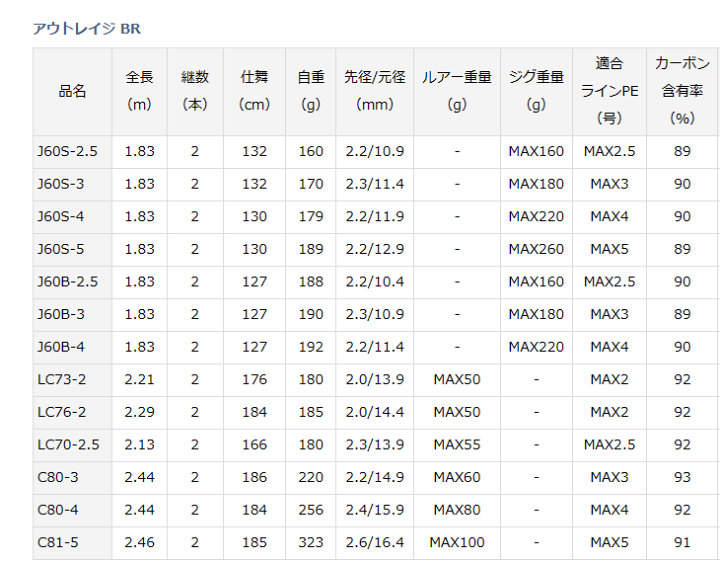
Task: Click the 品名 column header
Action: (x=73, y=91)
